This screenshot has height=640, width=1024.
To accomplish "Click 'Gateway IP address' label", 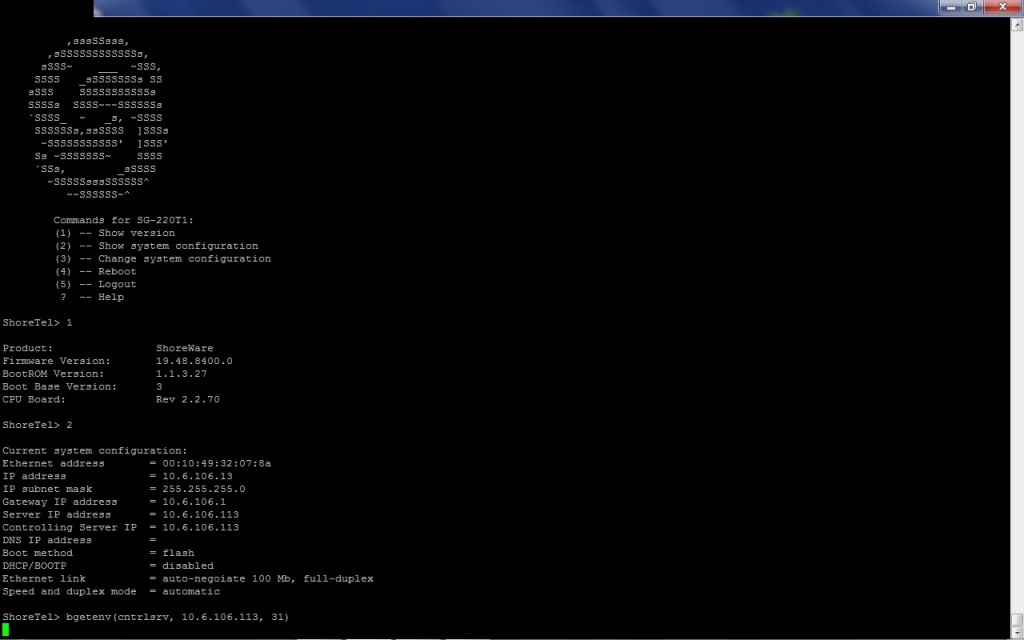I will pos(59,502).
